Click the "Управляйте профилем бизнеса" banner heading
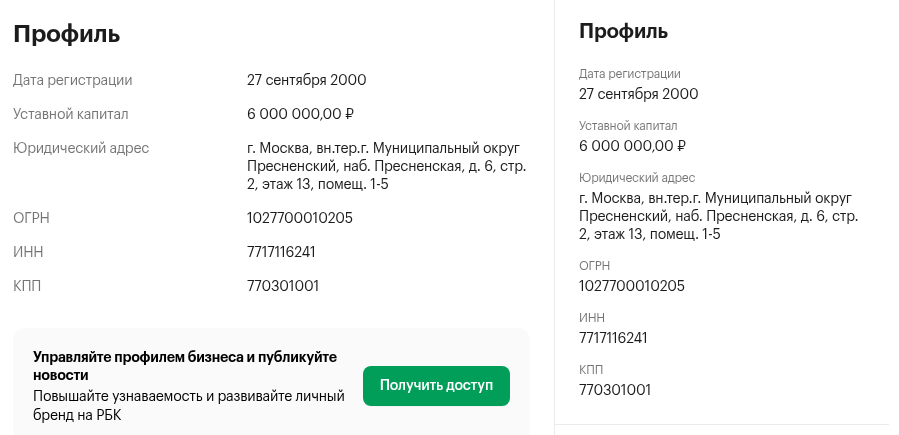Screen dimensions: 899x435 [185, 366]
